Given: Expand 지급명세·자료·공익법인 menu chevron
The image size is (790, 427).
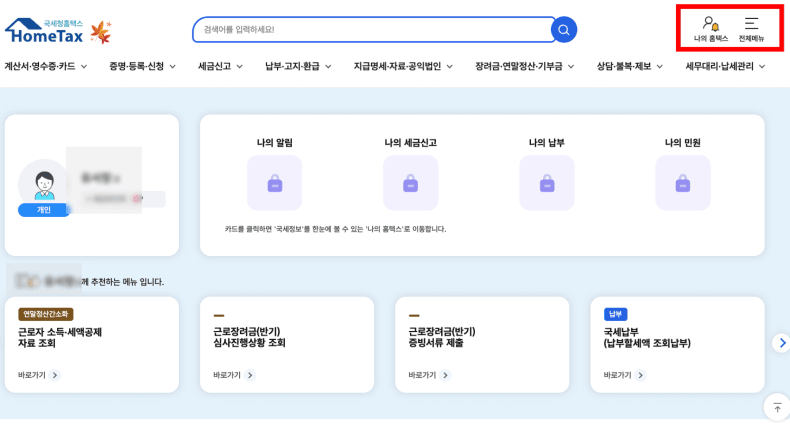Looking at the screenshot, I should [449, 66].
